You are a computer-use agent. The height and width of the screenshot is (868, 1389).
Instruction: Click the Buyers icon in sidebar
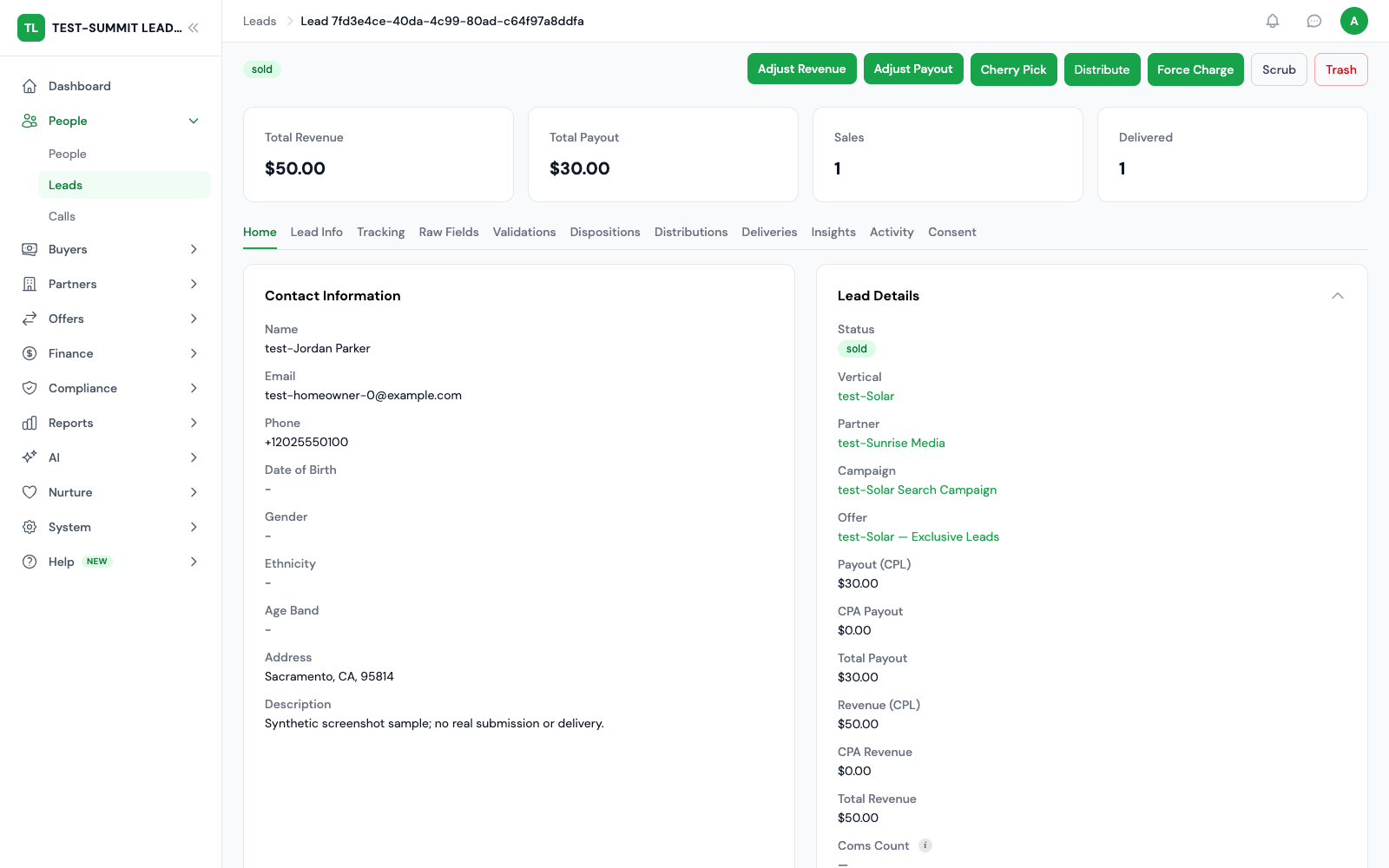[x=30, y=249]
